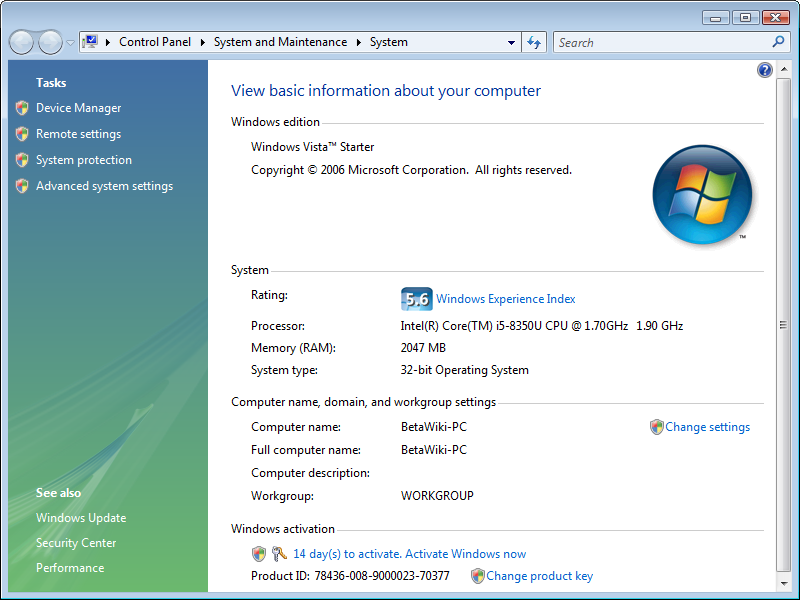
Task: Click the Windows Vista Starter edition text
Action: point(312,147)
